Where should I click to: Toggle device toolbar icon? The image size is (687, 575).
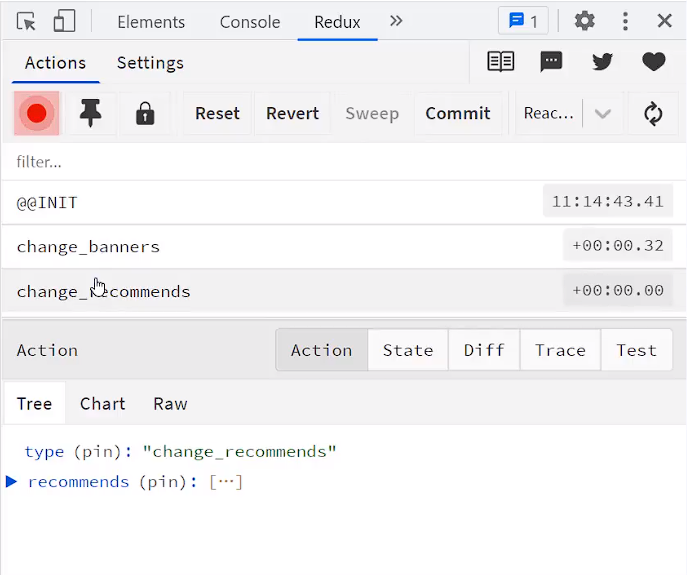64,21
